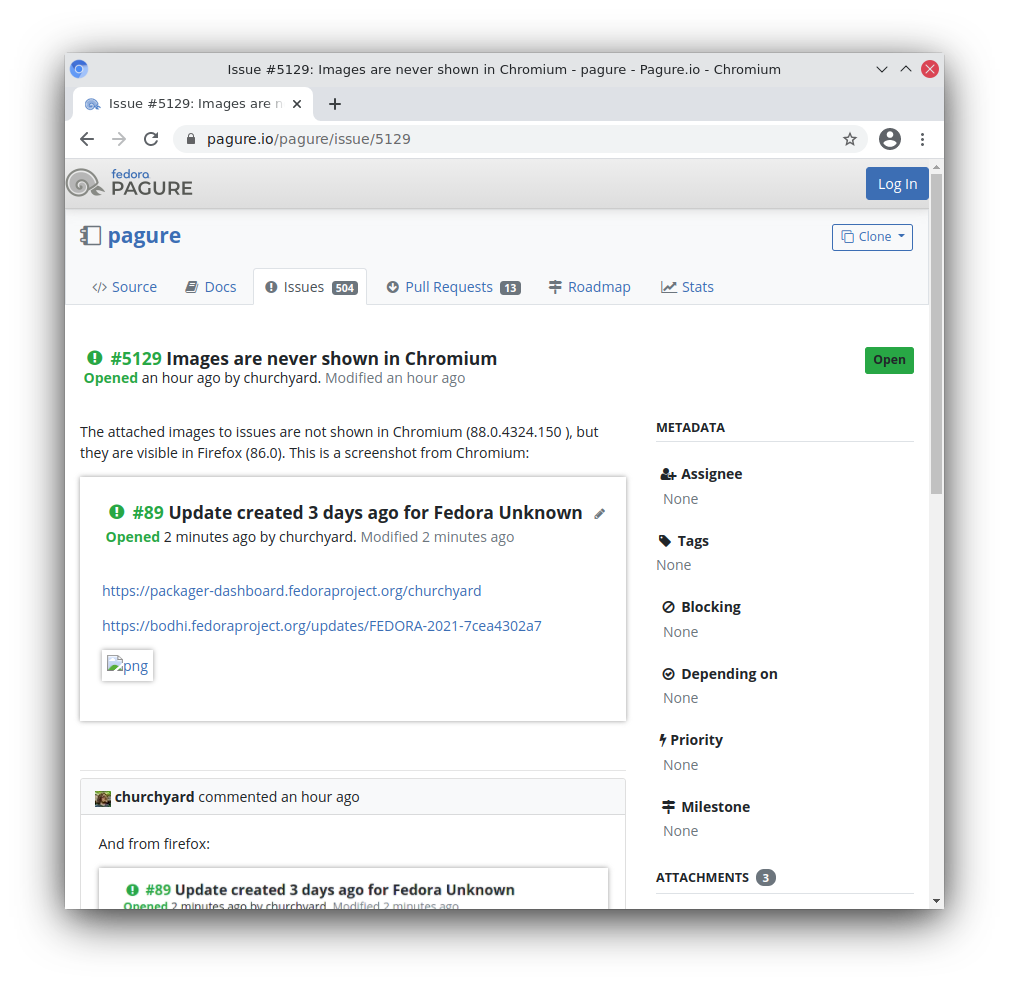Switch to the Docs tab
This screenshot has width=1009, height=986.
point(211,287)
